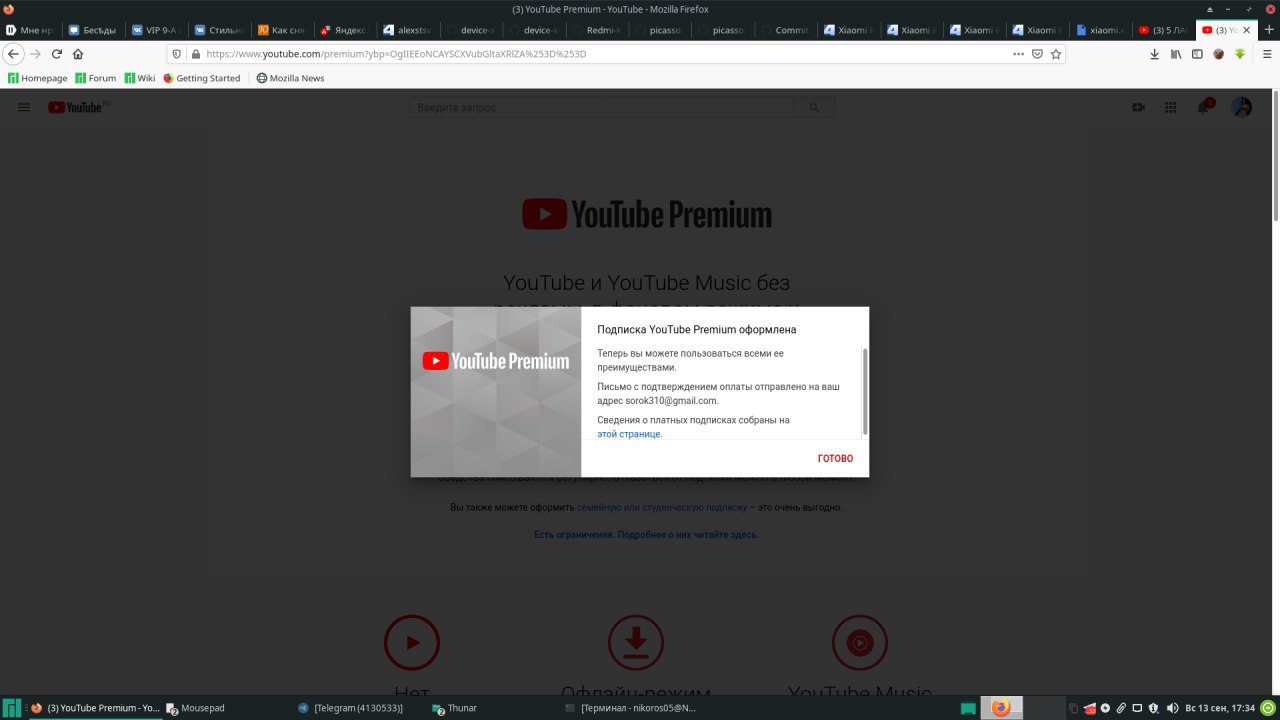Go back with Firefox back arrow

(x=14, y=54)
